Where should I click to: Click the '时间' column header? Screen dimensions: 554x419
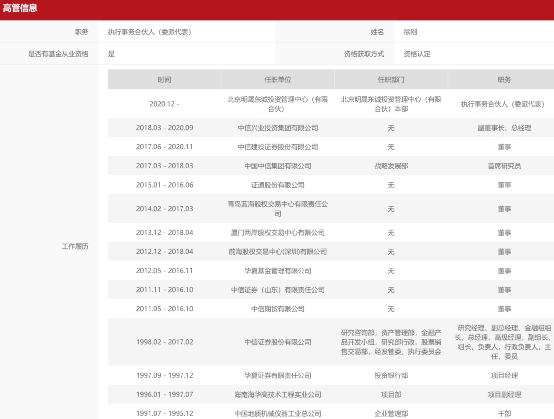tap(164, 79)
